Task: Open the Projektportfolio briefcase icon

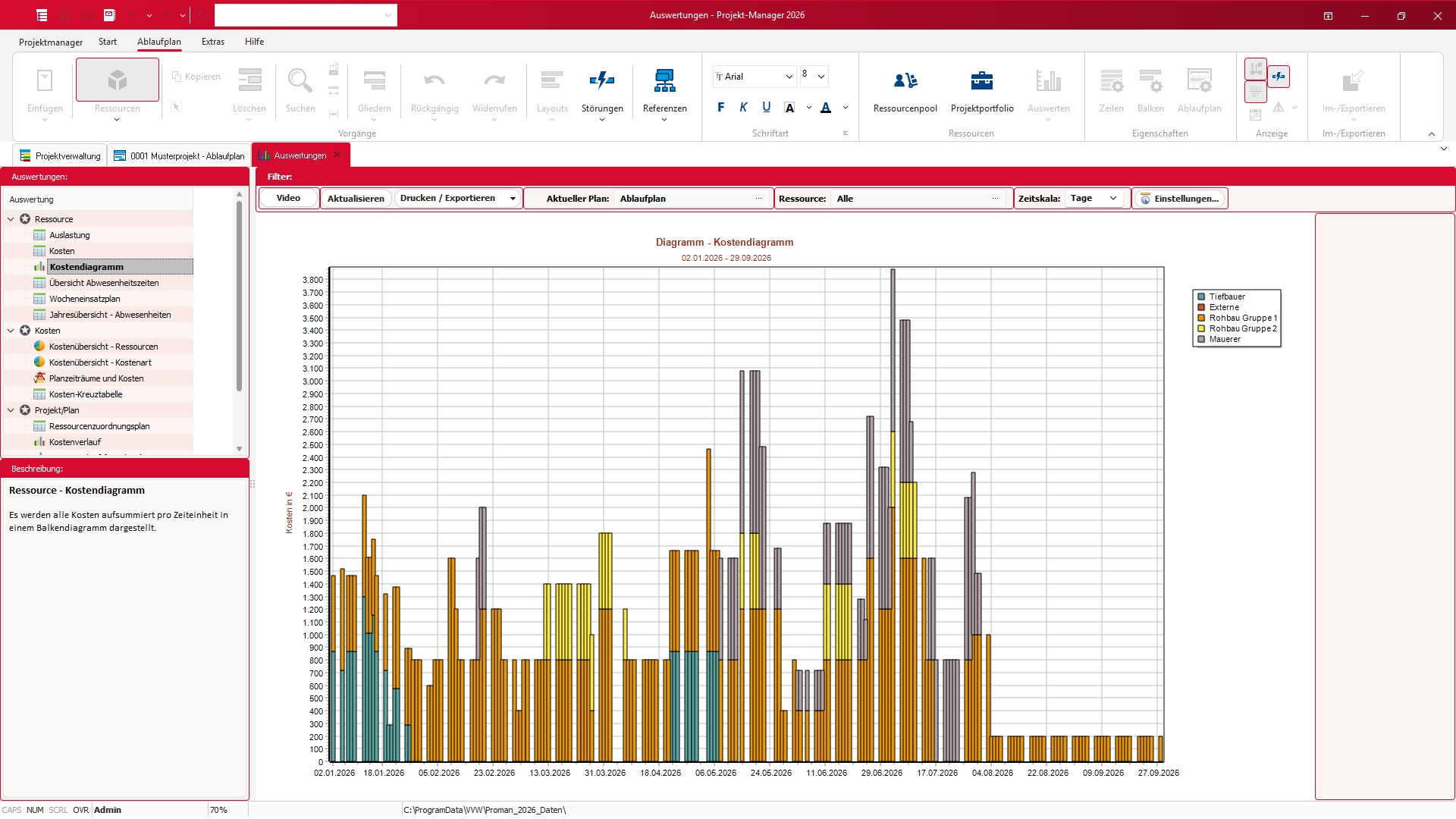Action: click(981, 81)
